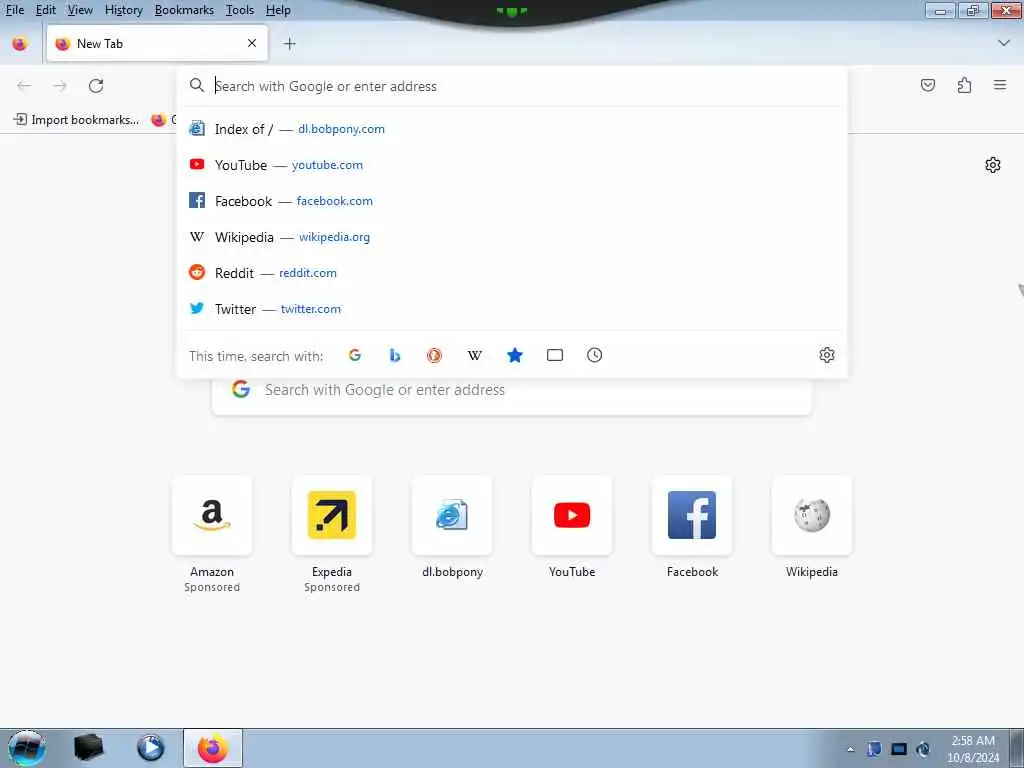
Task: Search in open Tabs icon
Action: tap(554, 355)
